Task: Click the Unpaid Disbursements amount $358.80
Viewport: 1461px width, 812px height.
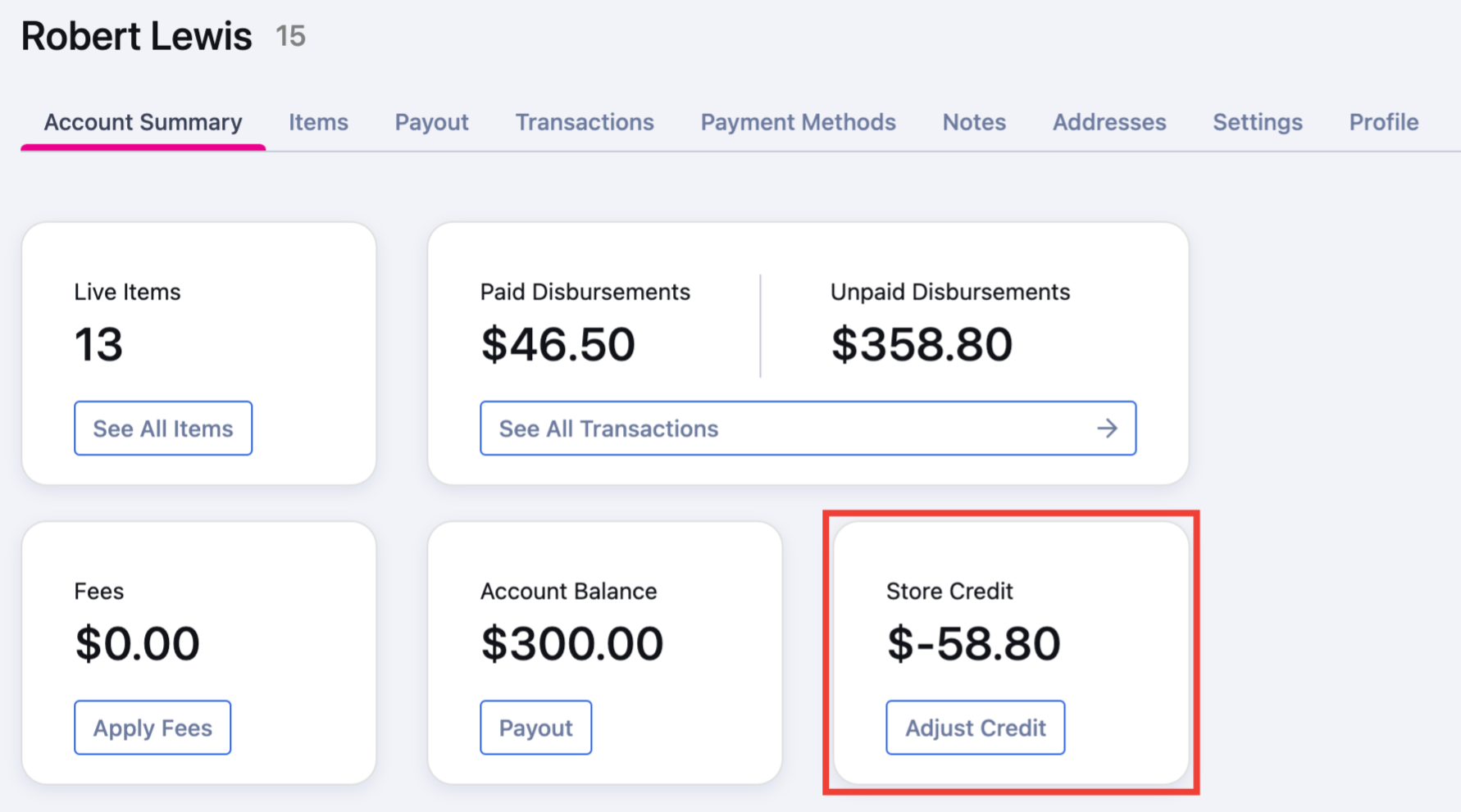Action: point(922,344)
